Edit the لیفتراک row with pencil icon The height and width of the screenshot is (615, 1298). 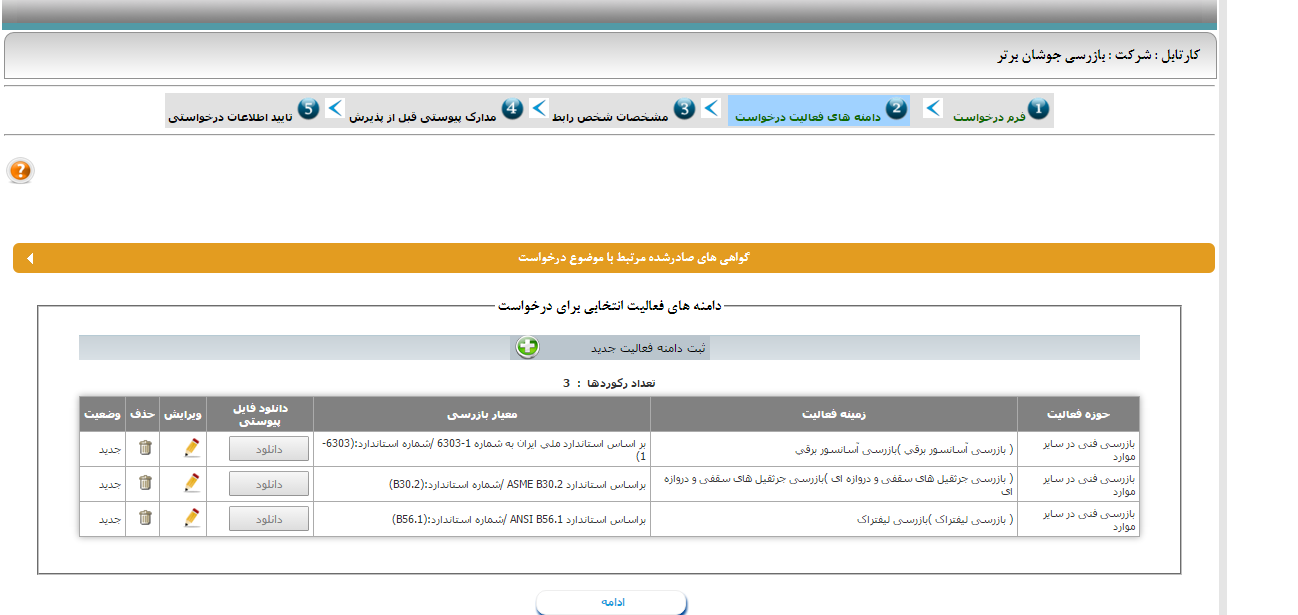[192, 519]
